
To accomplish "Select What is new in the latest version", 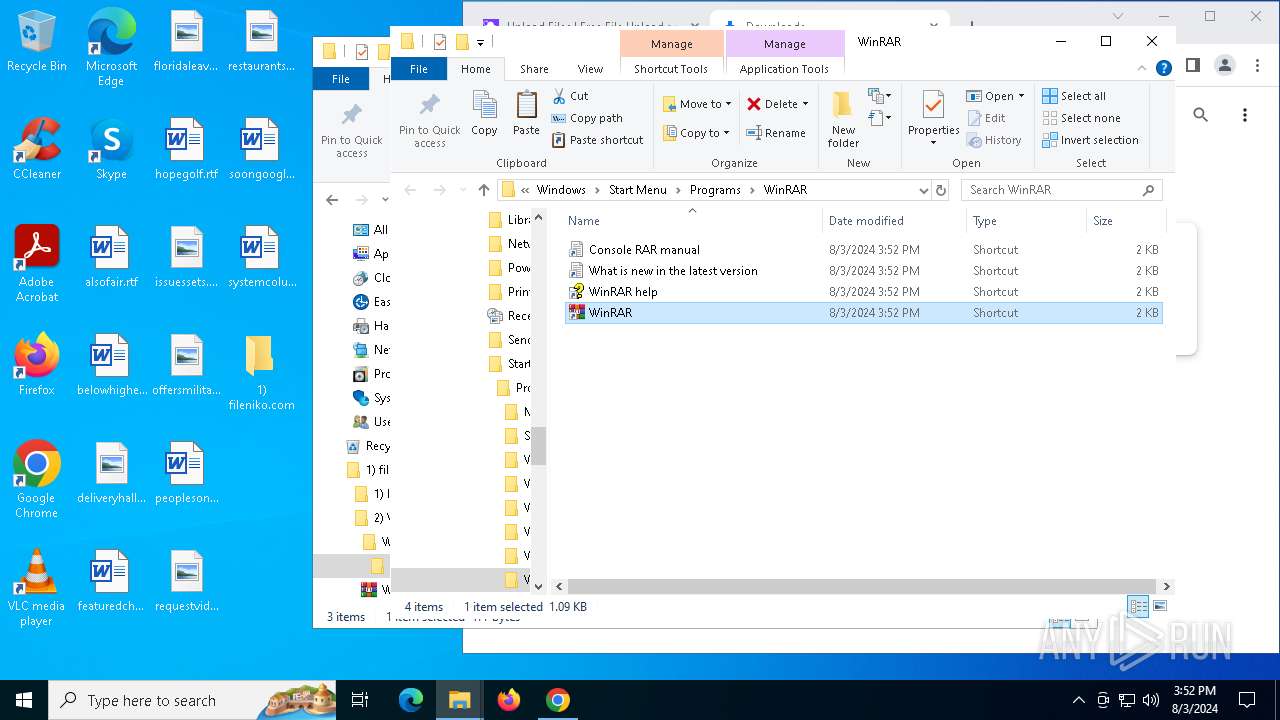I will 863,271.
